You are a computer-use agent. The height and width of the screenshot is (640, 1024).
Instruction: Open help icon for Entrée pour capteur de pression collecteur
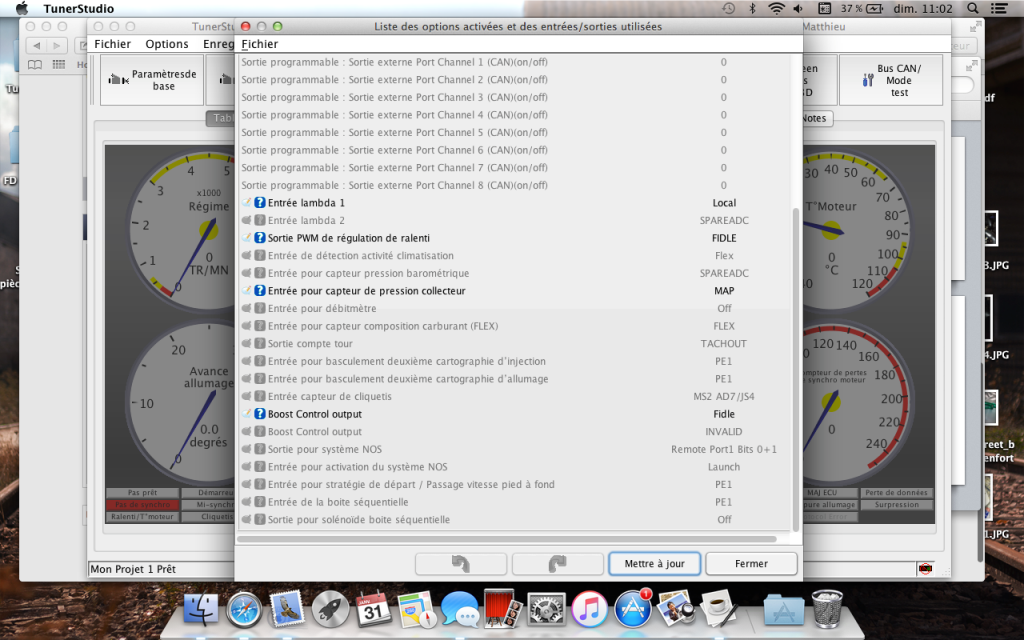pos(260,291)
